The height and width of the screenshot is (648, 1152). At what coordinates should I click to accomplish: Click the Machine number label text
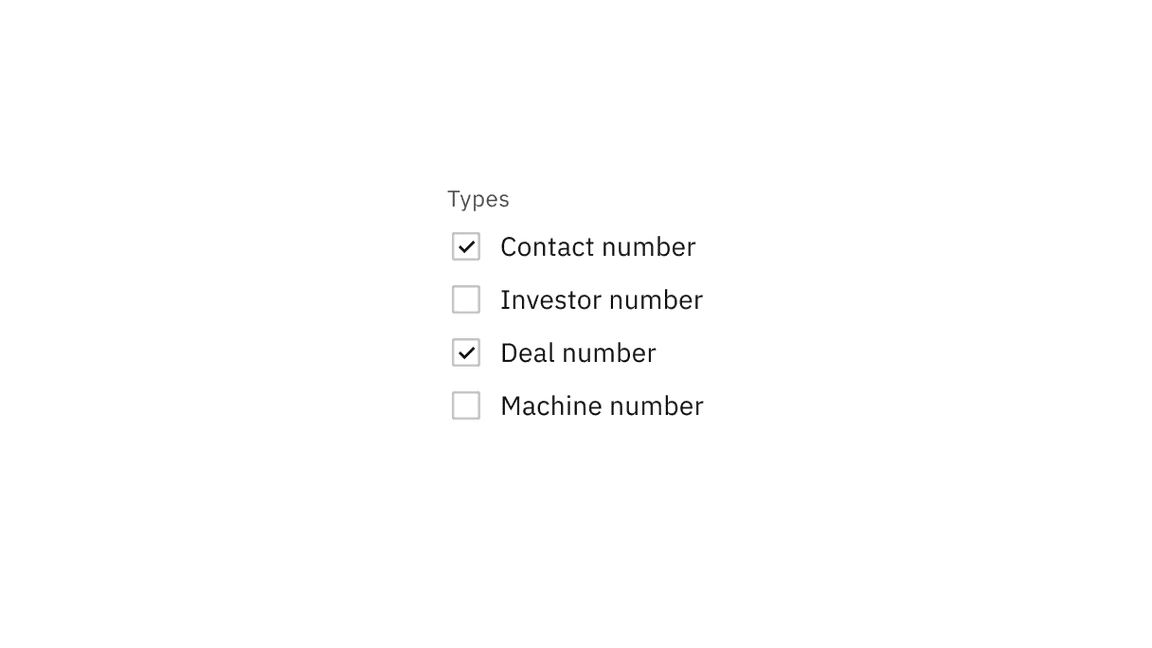click(601, 405)
